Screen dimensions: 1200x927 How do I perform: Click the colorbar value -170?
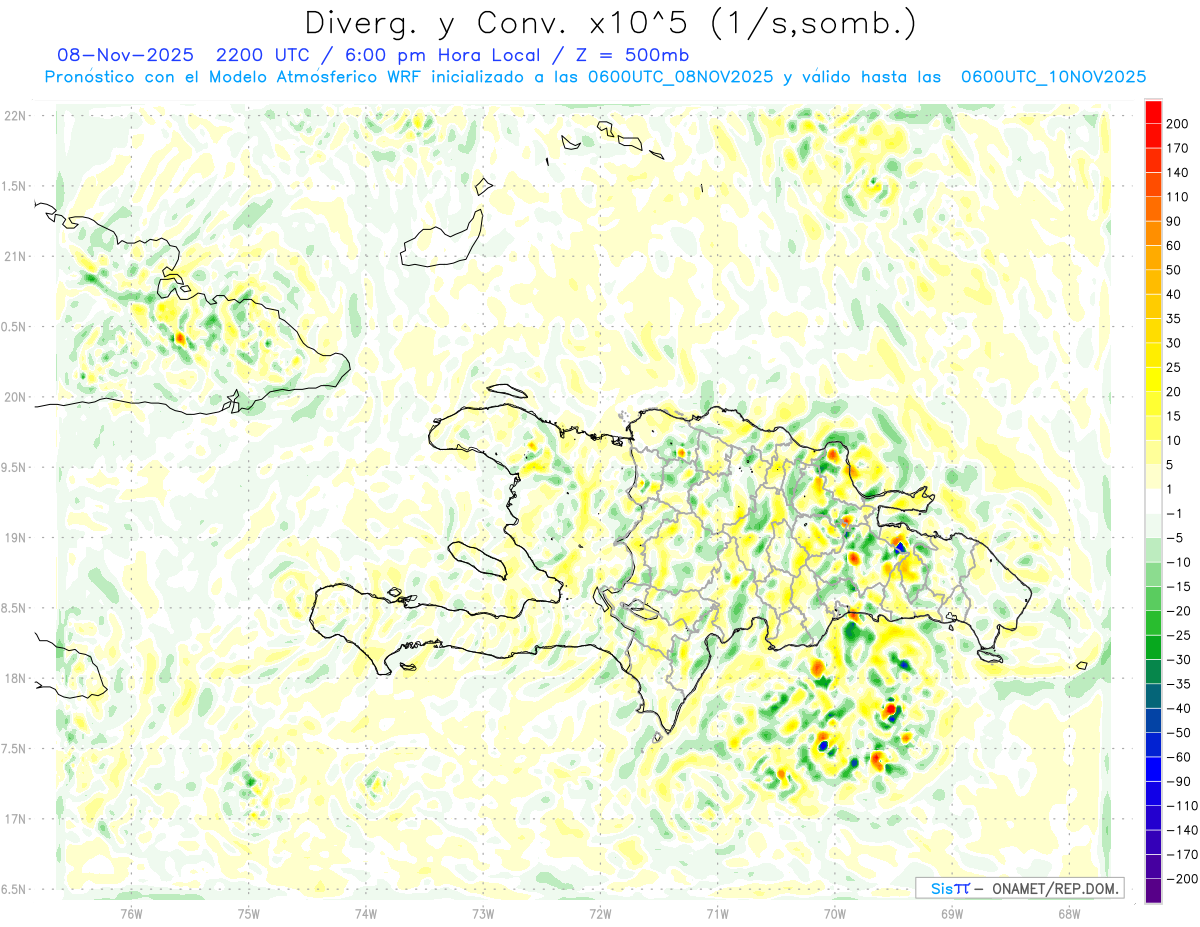pos(1184,854)
